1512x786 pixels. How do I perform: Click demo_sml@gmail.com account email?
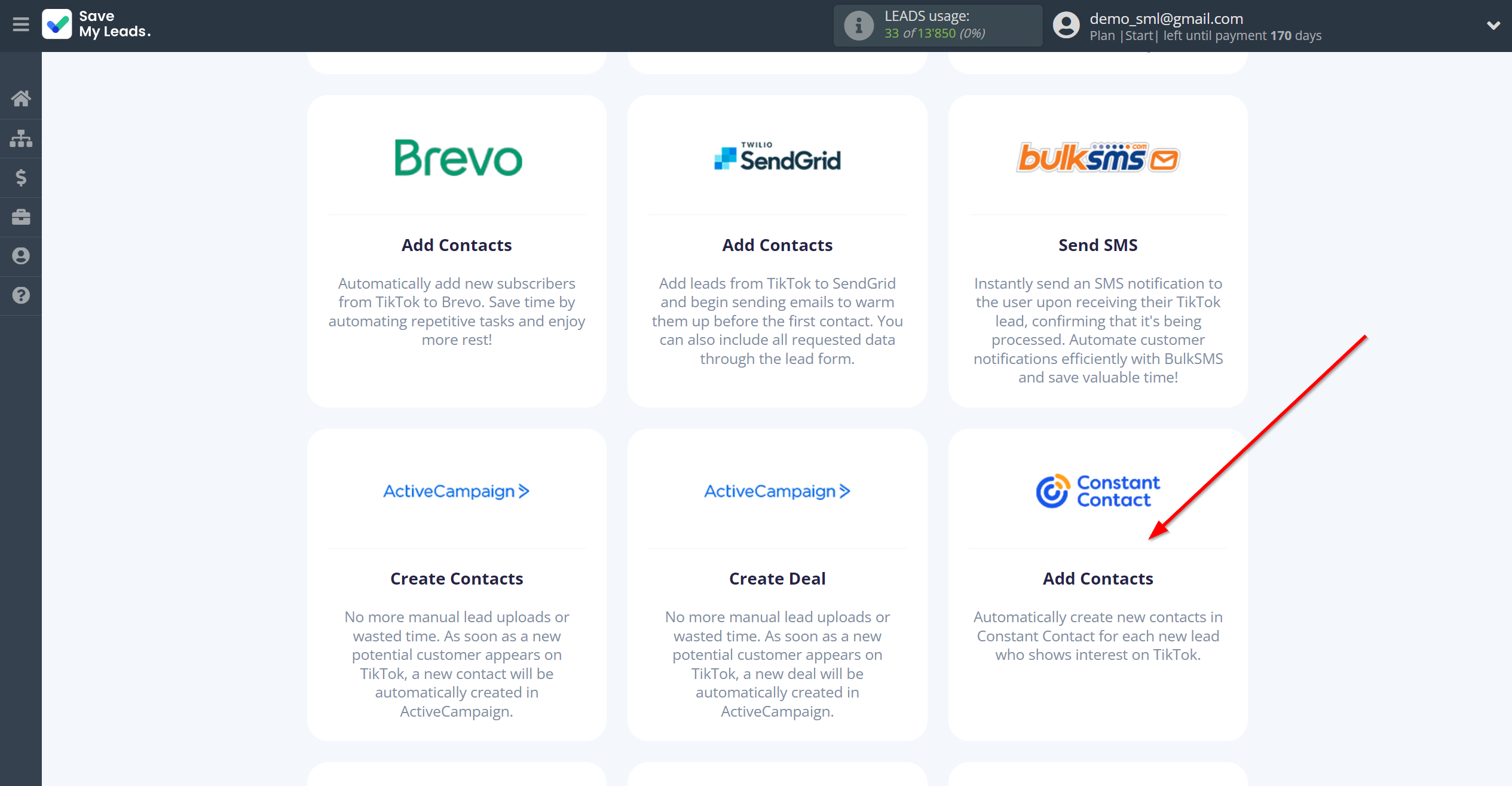click(1167, 19)
